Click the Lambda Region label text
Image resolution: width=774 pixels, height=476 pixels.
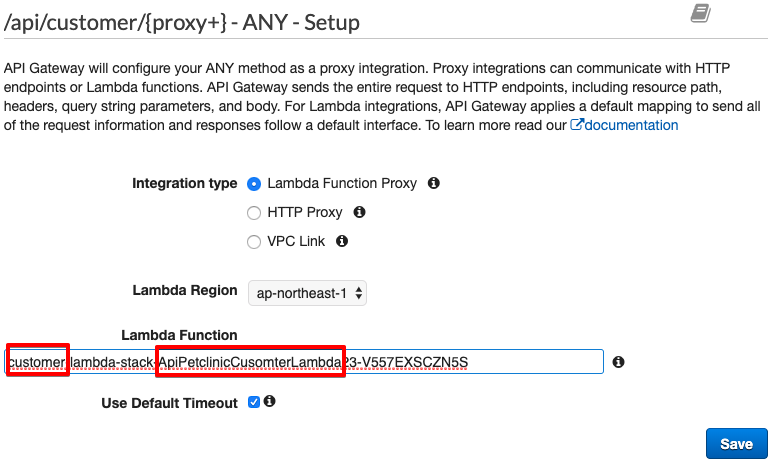tap(185, 291)
